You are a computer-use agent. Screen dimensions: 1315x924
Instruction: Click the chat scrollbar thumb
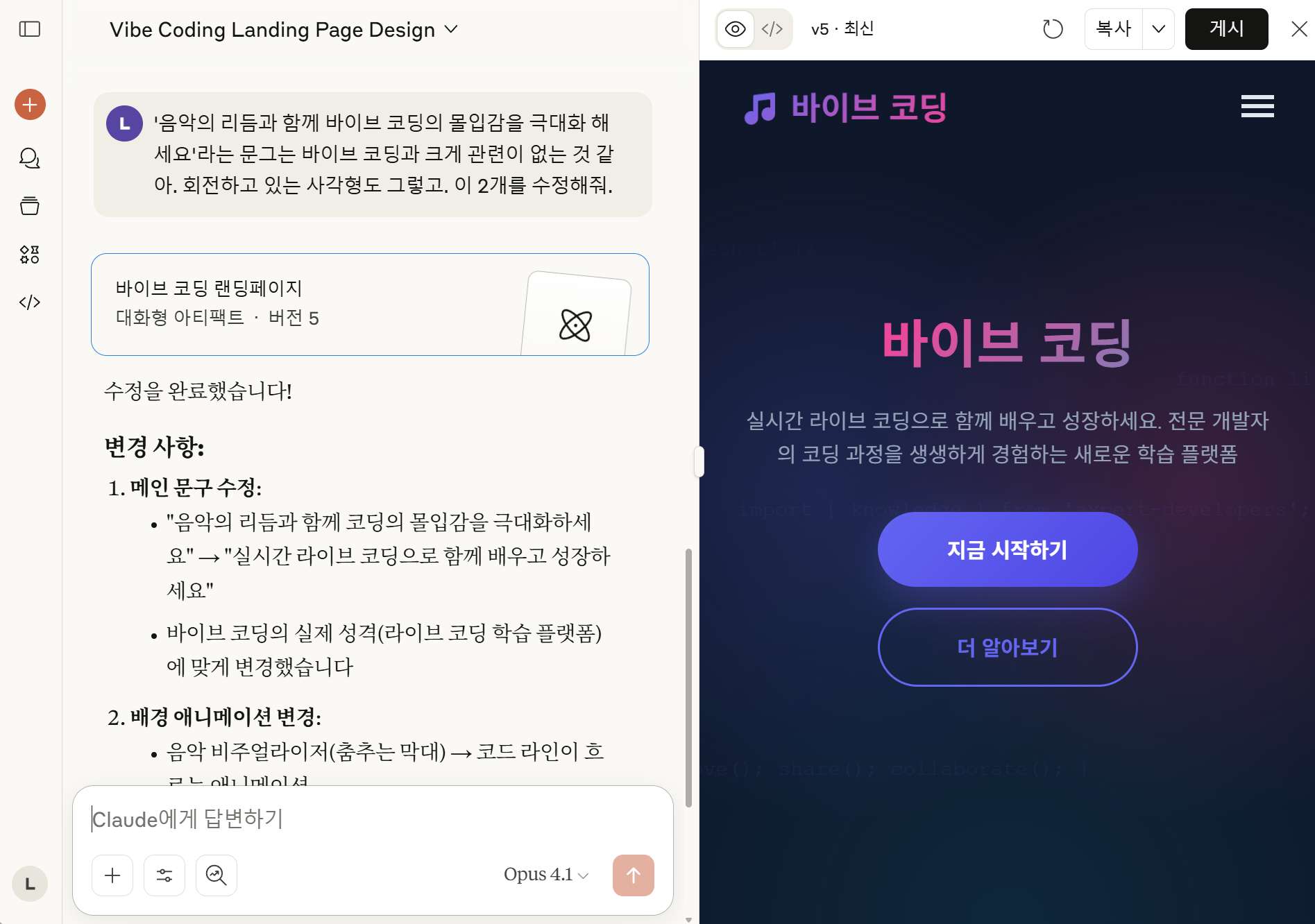[x=688, y=678]
